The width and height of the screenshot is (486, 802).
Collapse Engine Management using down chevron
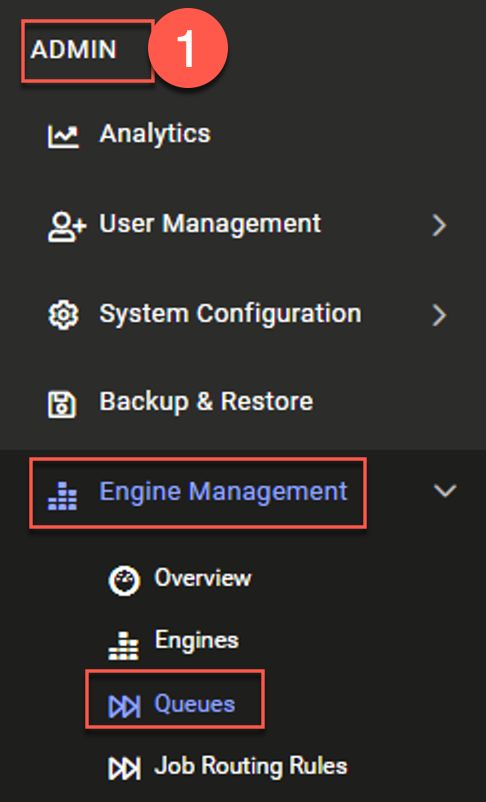tap(445, 491)
